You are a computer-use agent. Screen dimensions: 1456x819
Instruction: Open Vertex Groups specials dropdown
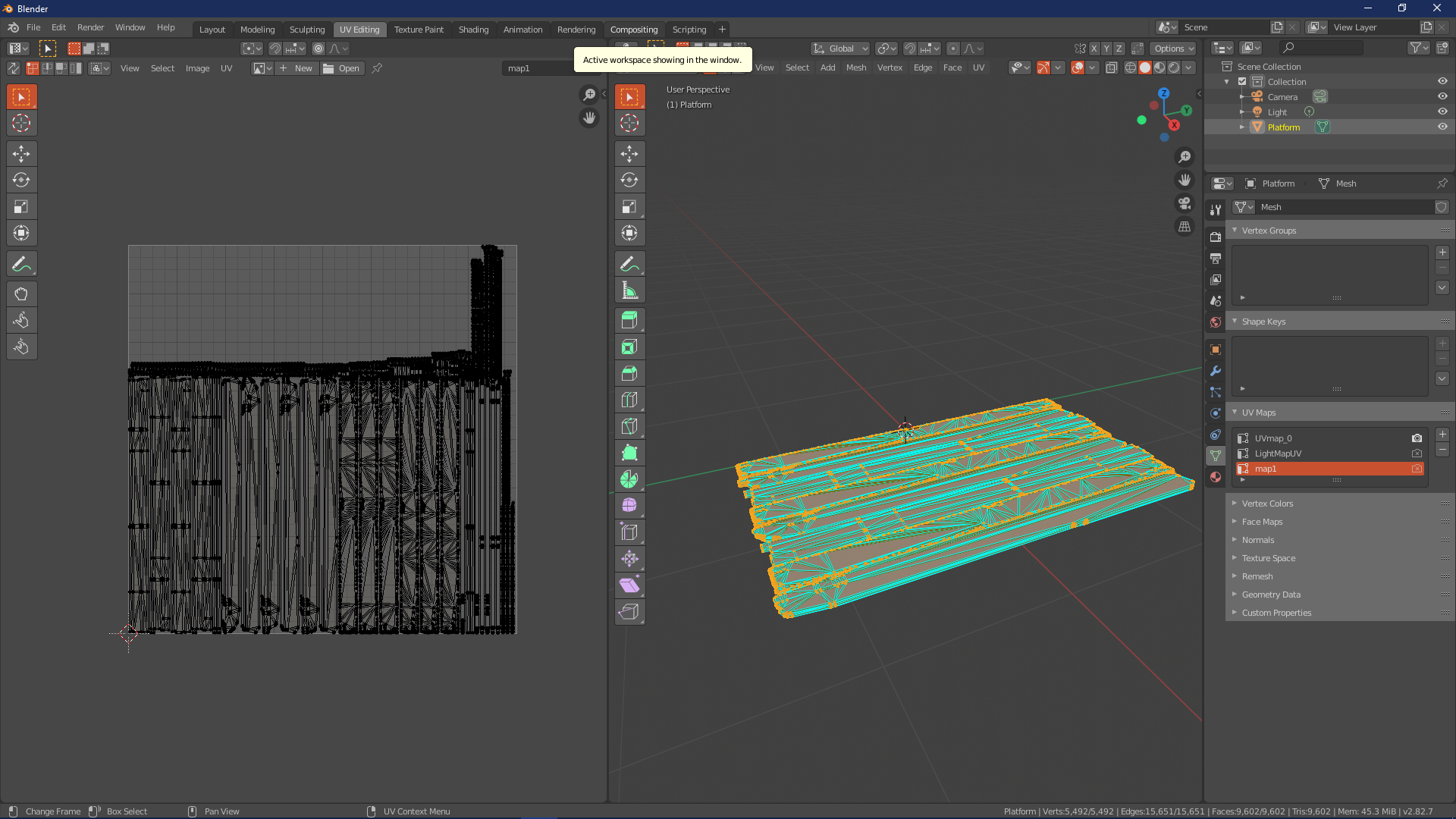click(x=1442, y=288)
